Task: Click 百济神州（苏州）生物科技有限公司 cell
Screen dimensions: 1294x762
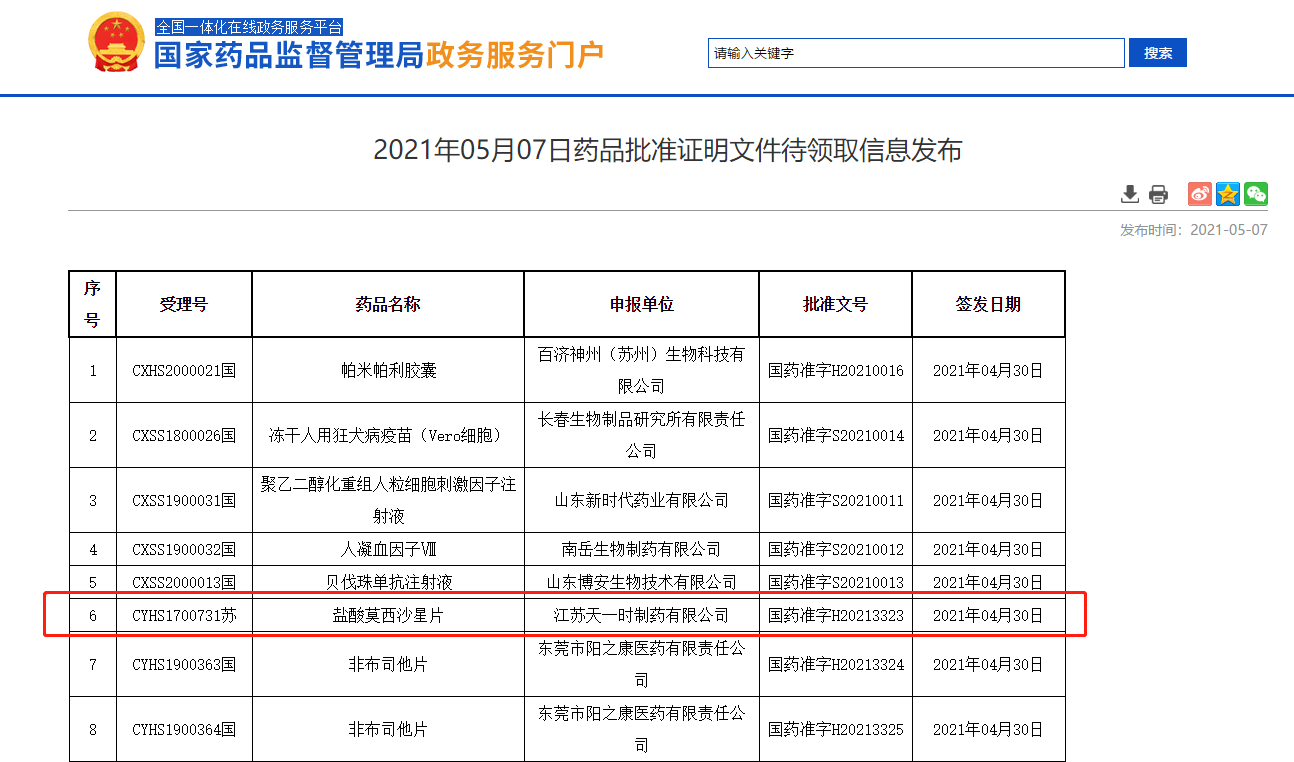Action: click(642, 370)
